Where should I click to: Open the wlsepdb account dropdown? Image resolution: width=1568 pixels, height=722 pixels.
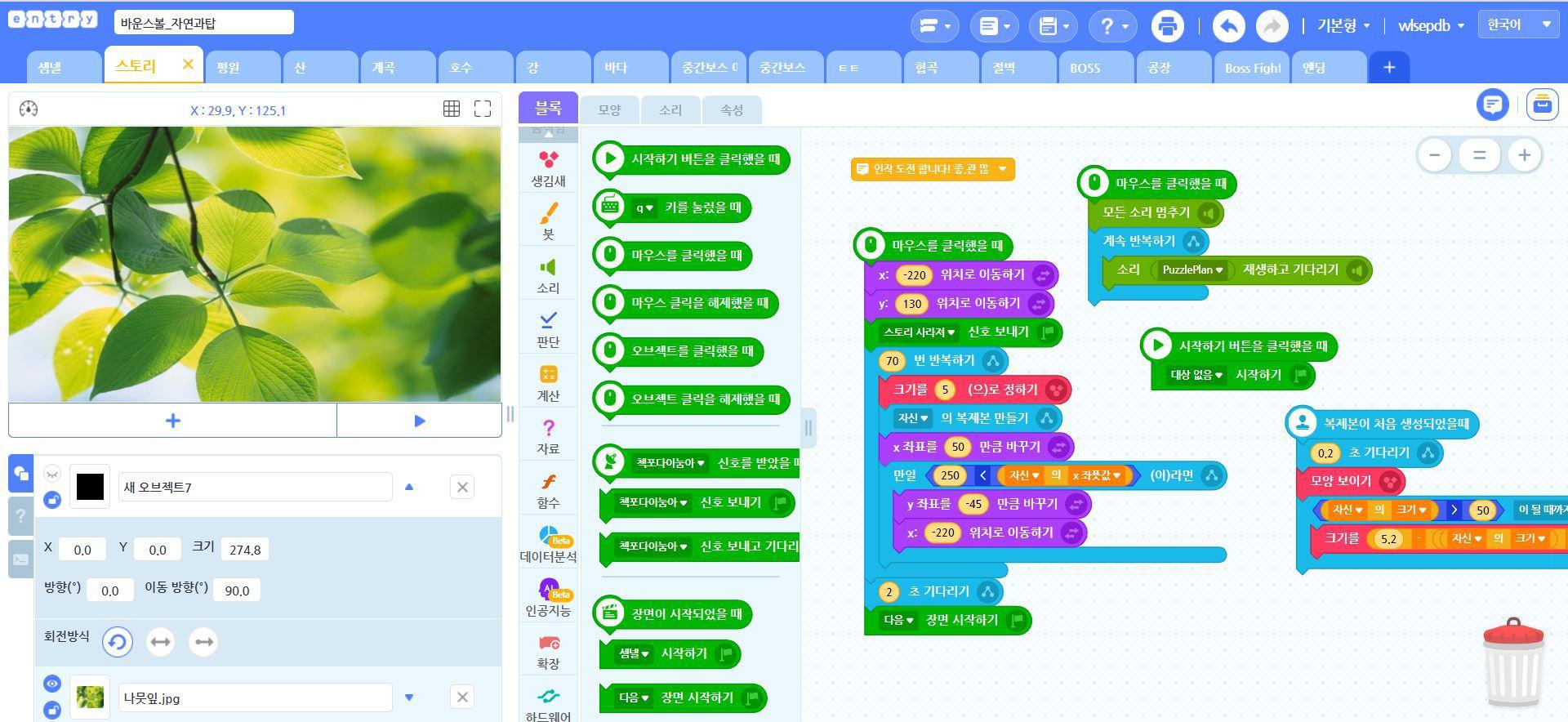[1431, 26]
